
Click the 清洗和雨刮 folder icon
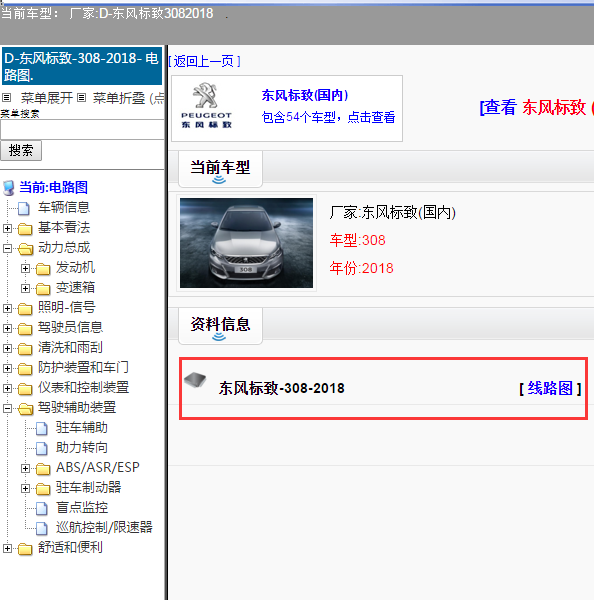click(x=25, y=349)
